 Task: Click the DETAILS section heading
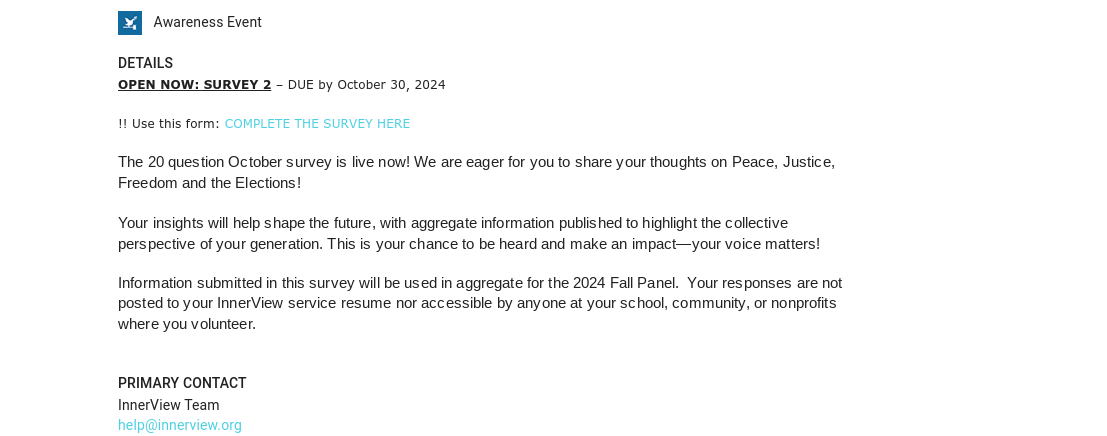[145, 63]
